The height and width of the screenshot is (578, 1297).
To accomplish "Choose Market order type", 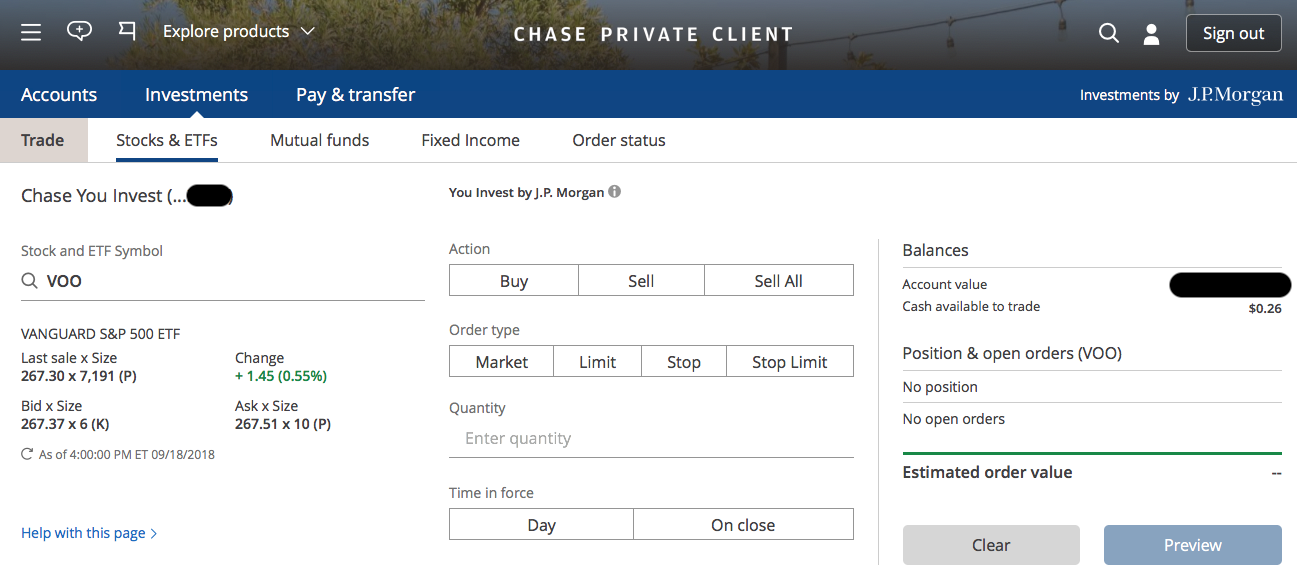I will click(x=502, y=362).
